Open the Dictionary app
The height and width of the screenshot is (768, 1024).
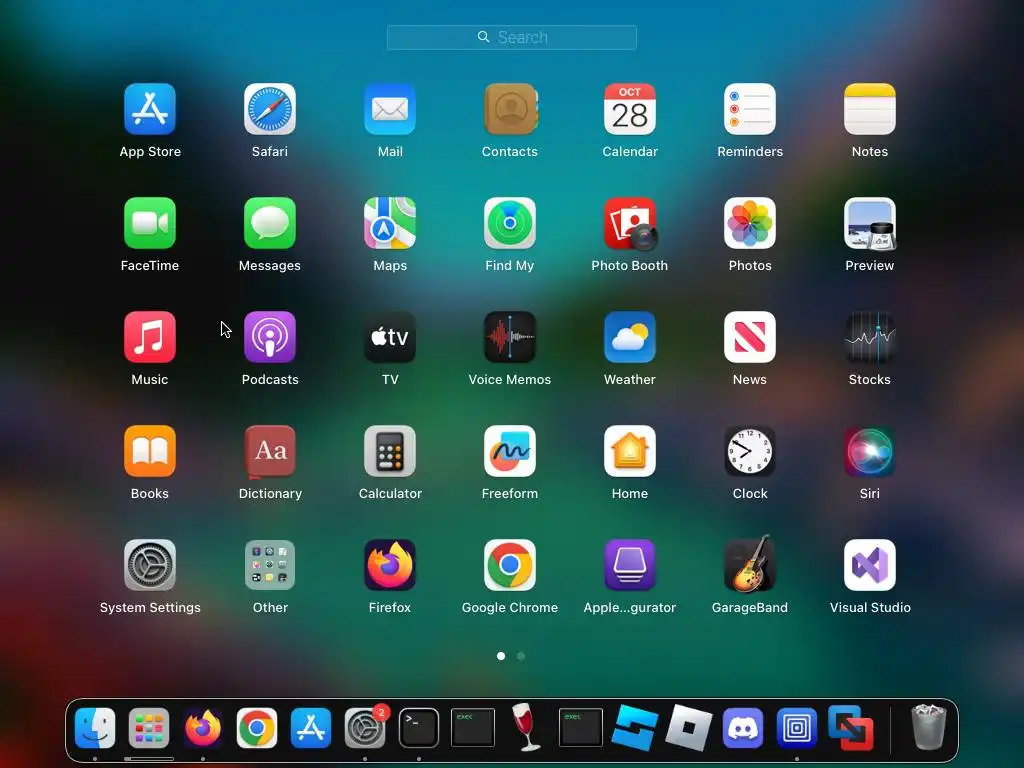(x=270, y=451)
